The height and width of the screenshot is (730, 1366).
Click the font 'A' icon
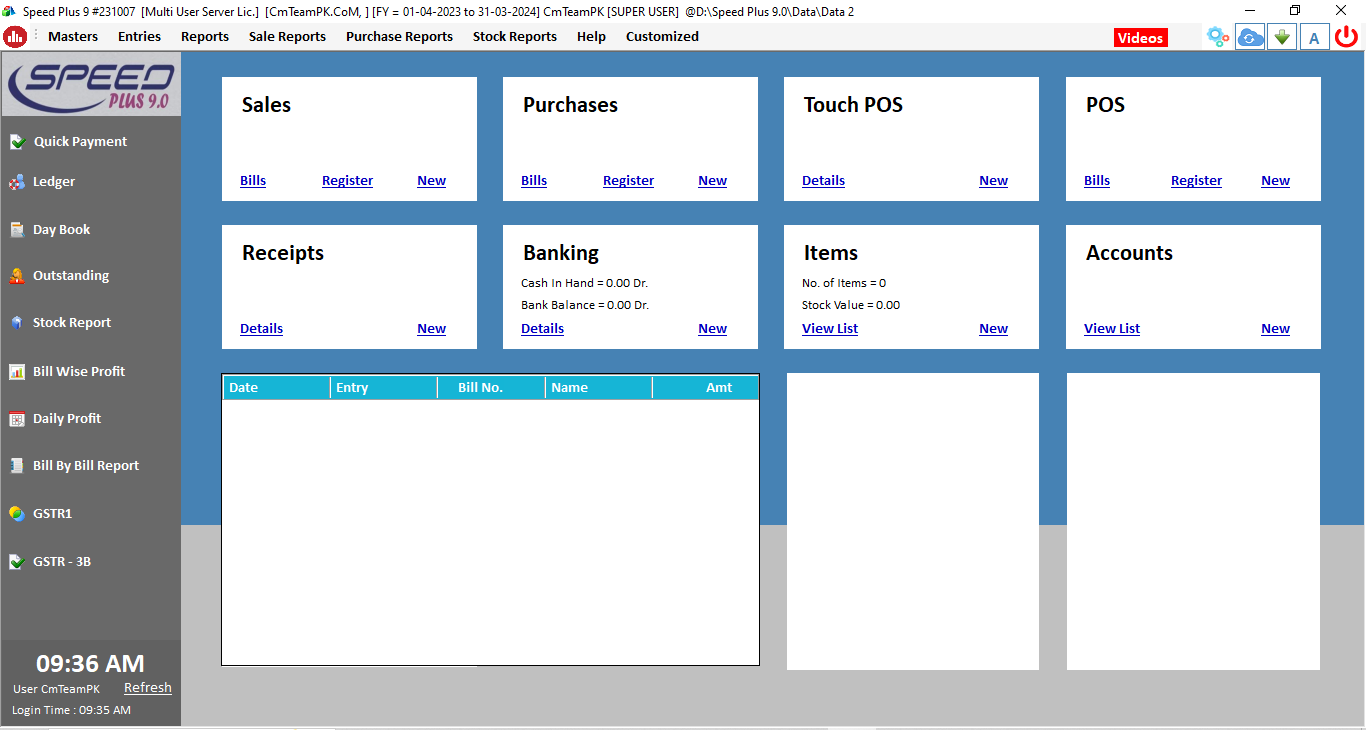coord(1314,37)
